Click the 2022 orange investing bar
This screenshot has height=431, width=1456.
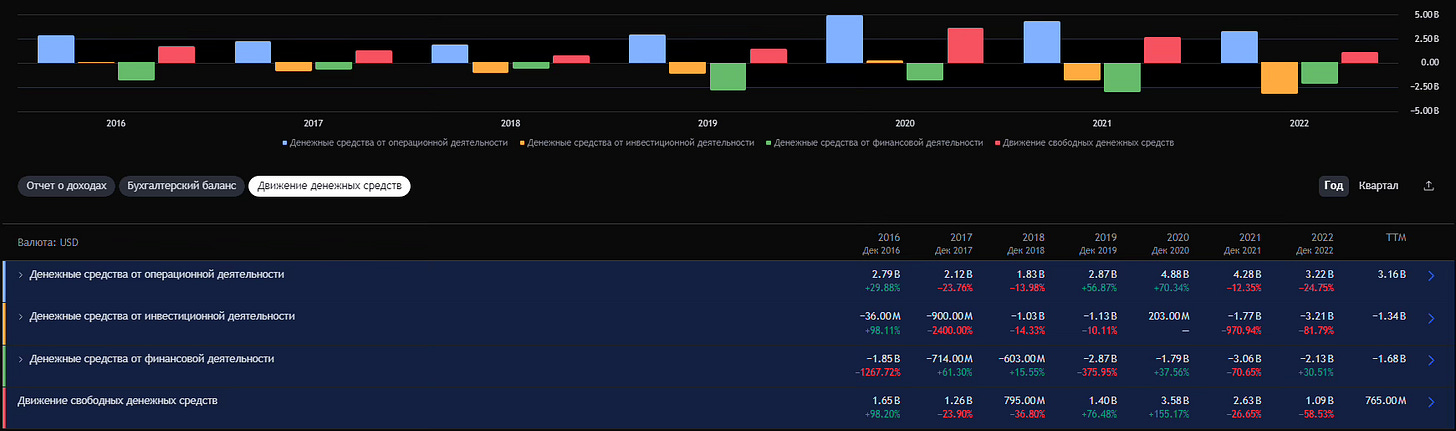tap(1279, 78)
